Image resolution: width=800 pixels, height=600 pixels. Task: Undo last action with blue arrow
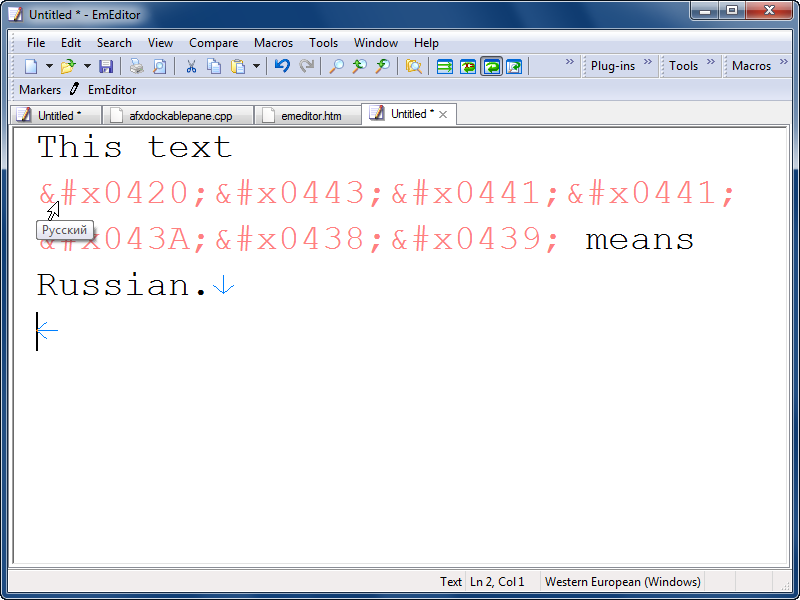282,66
